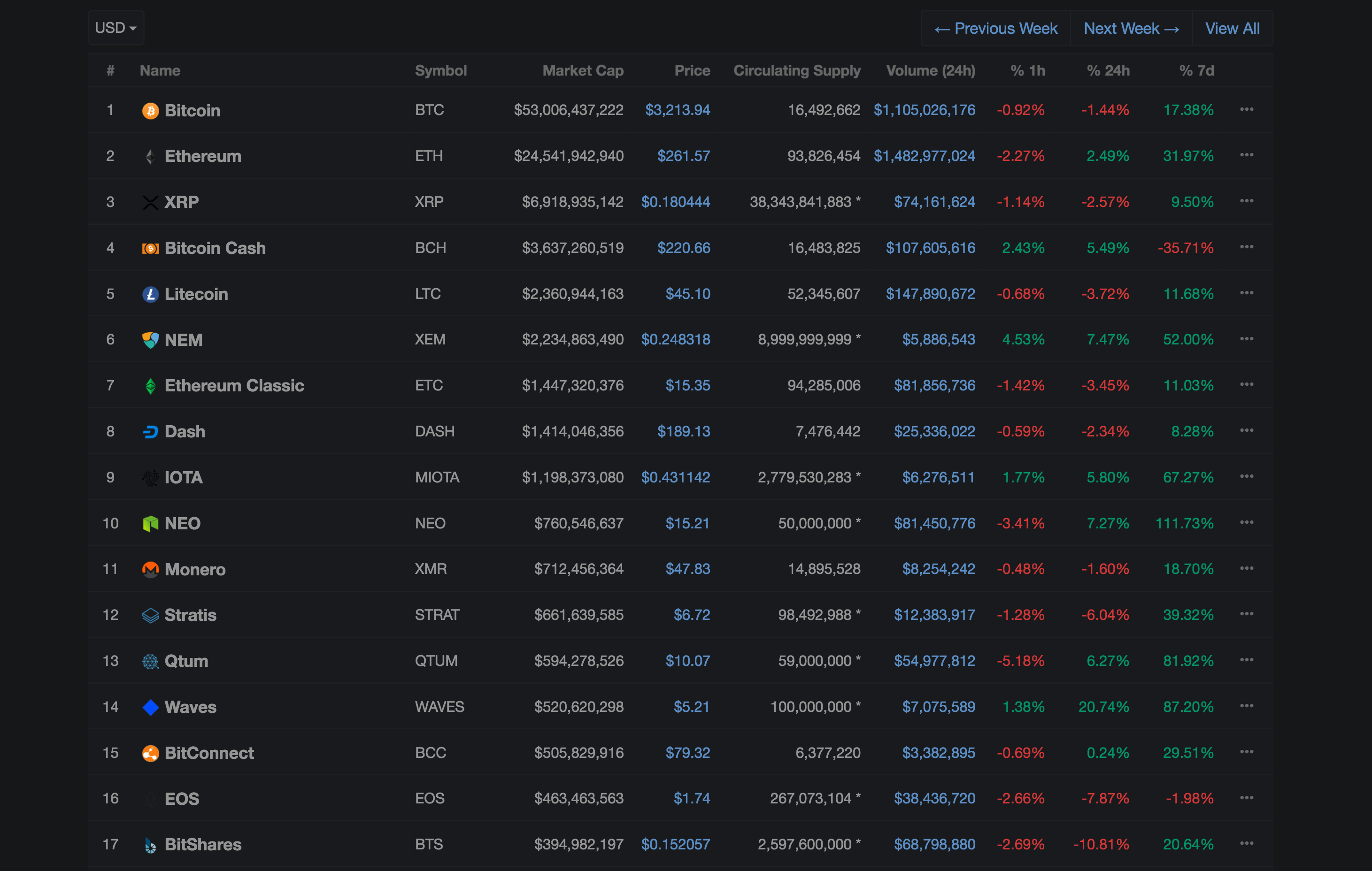Open the more options menu for IOTA
Viewport: 1372px width, 871px height.
(x=1246, y=476)
